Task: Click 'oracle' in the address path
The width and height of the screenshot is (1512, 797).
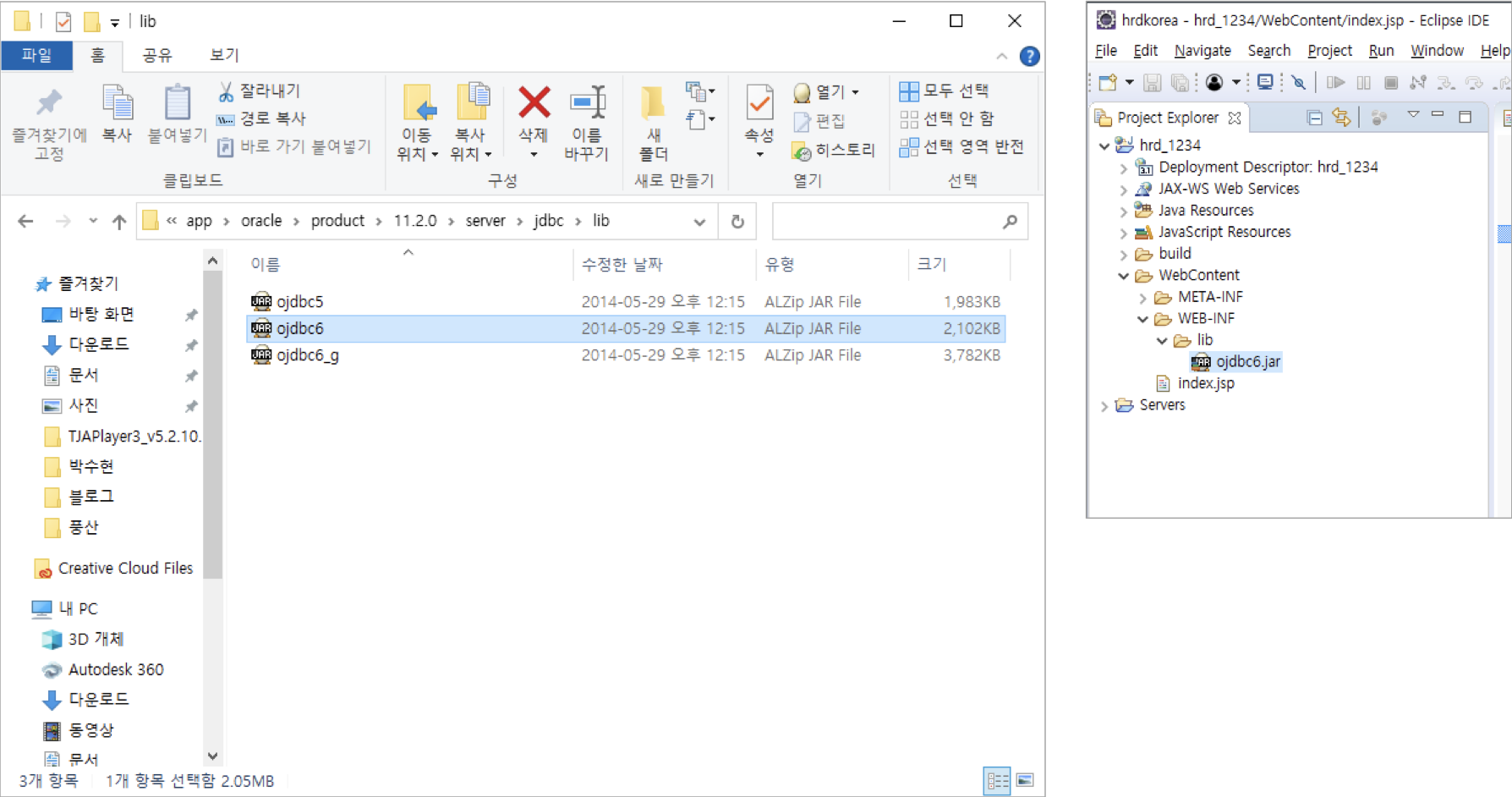Action: [261, 221]
